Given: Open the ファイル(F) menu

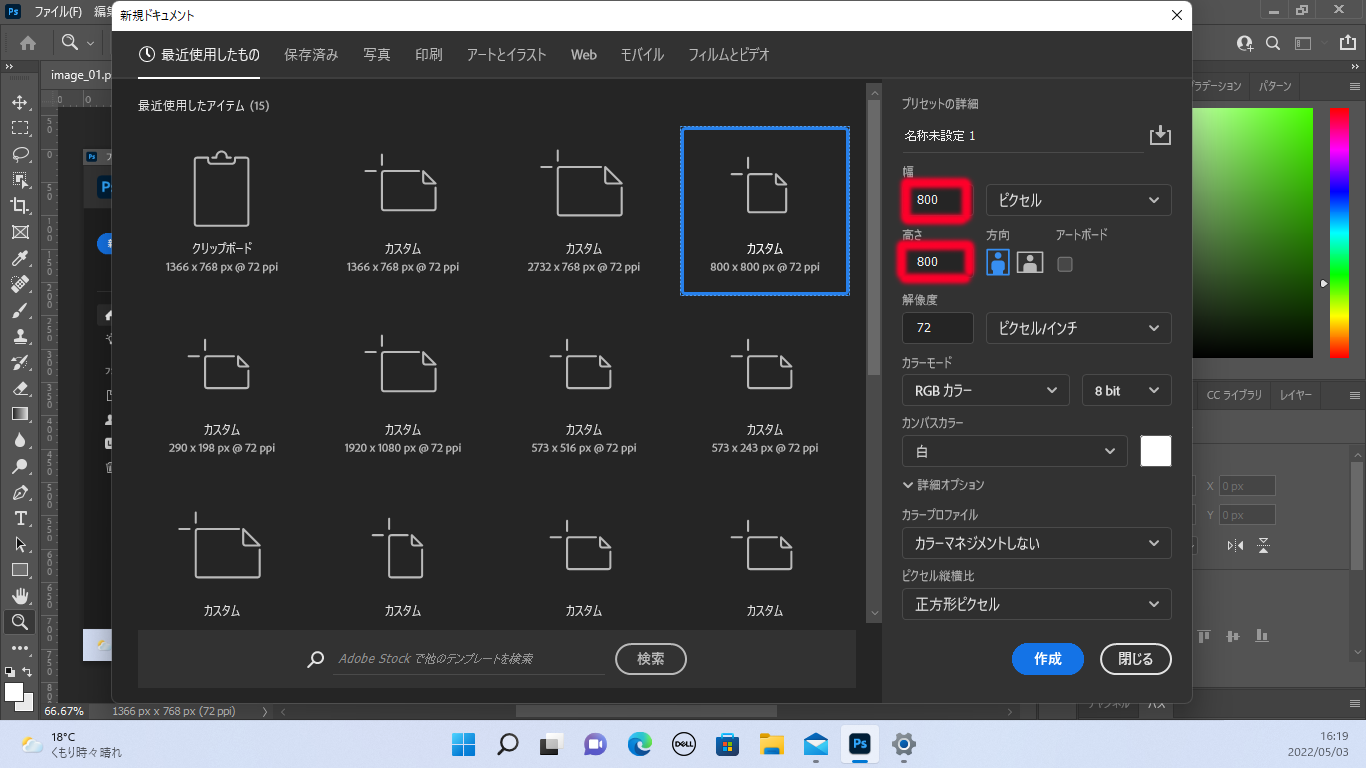Looking at the screenshot, I should (x=58, y=13).
